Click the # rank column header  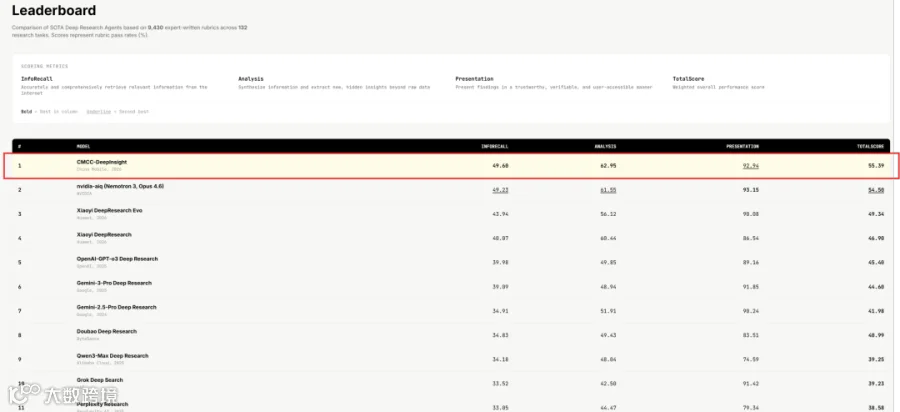click(19, 146)
